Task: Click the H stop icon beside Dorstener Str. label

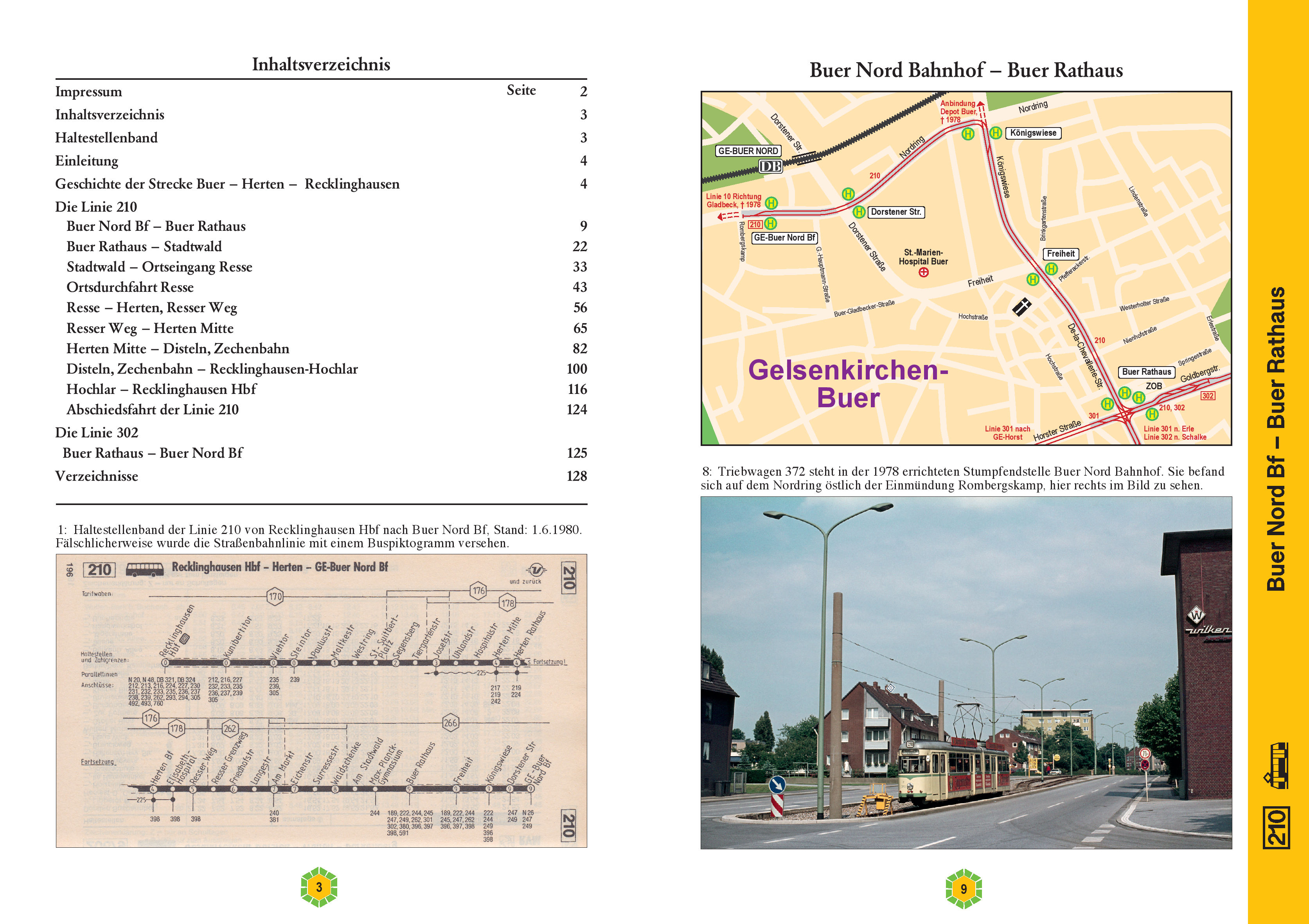Action: [x=859, y=212]
